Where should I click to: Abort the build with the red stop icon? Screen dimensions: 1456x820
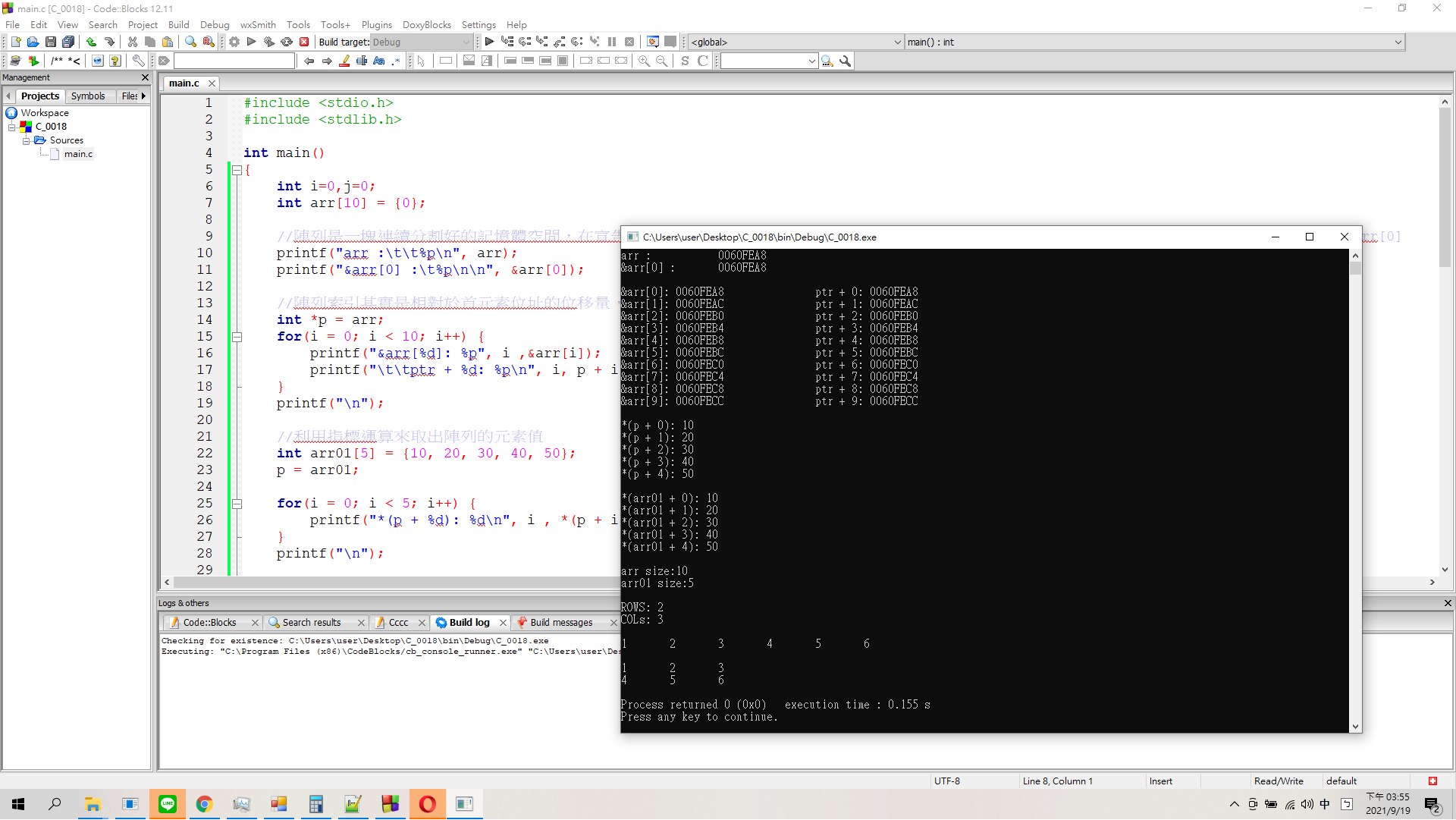coord(304,42)
